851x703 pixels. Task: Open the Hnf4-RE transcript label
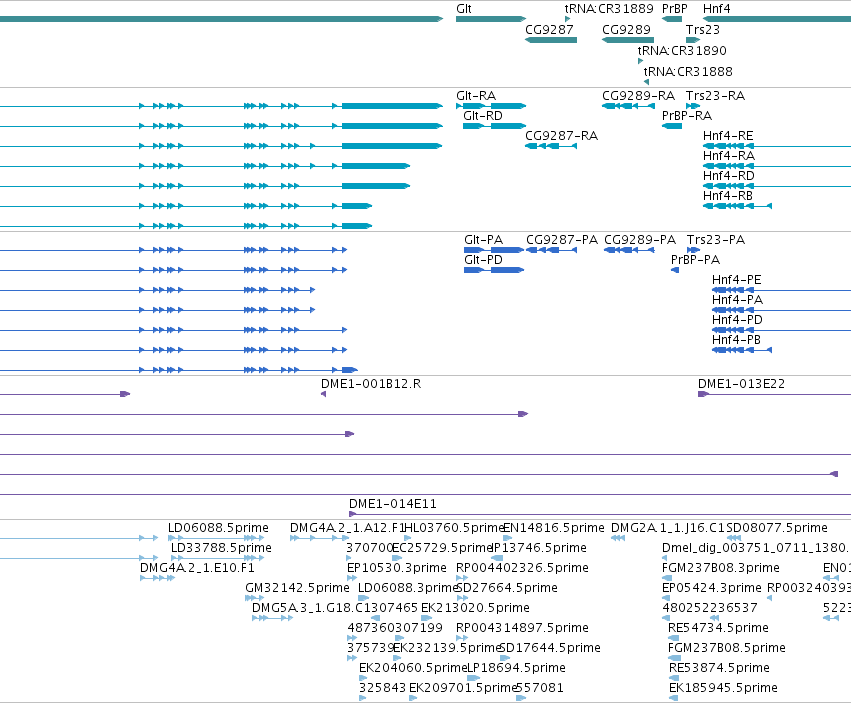click(x=728, y=136)
